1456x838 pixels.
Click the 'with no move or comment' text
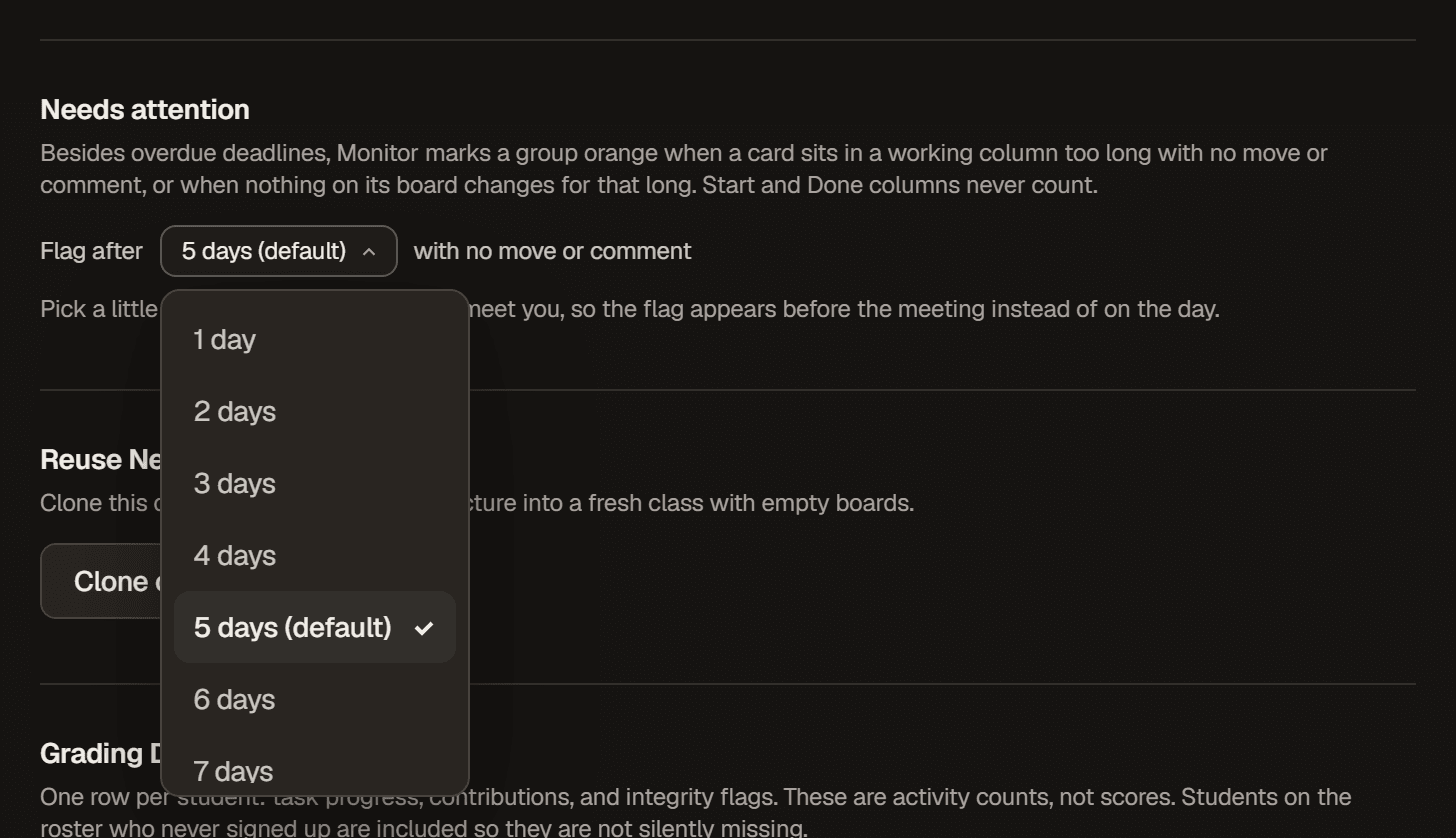(552, 251)
